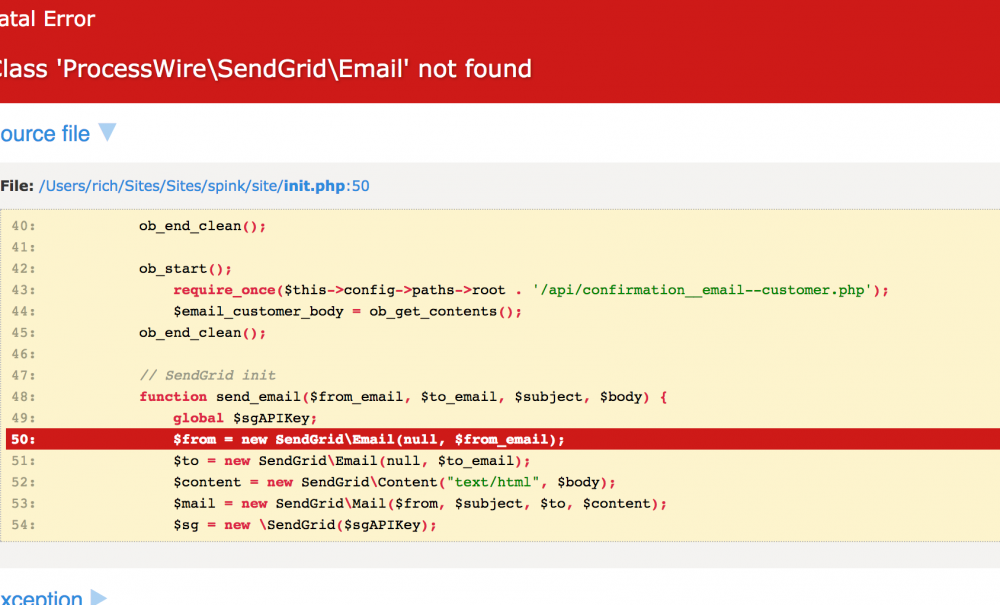Click the '// SendGrid init' comment
The image size is (1000, 605).
pyautogui.click(x=207, y=376)
